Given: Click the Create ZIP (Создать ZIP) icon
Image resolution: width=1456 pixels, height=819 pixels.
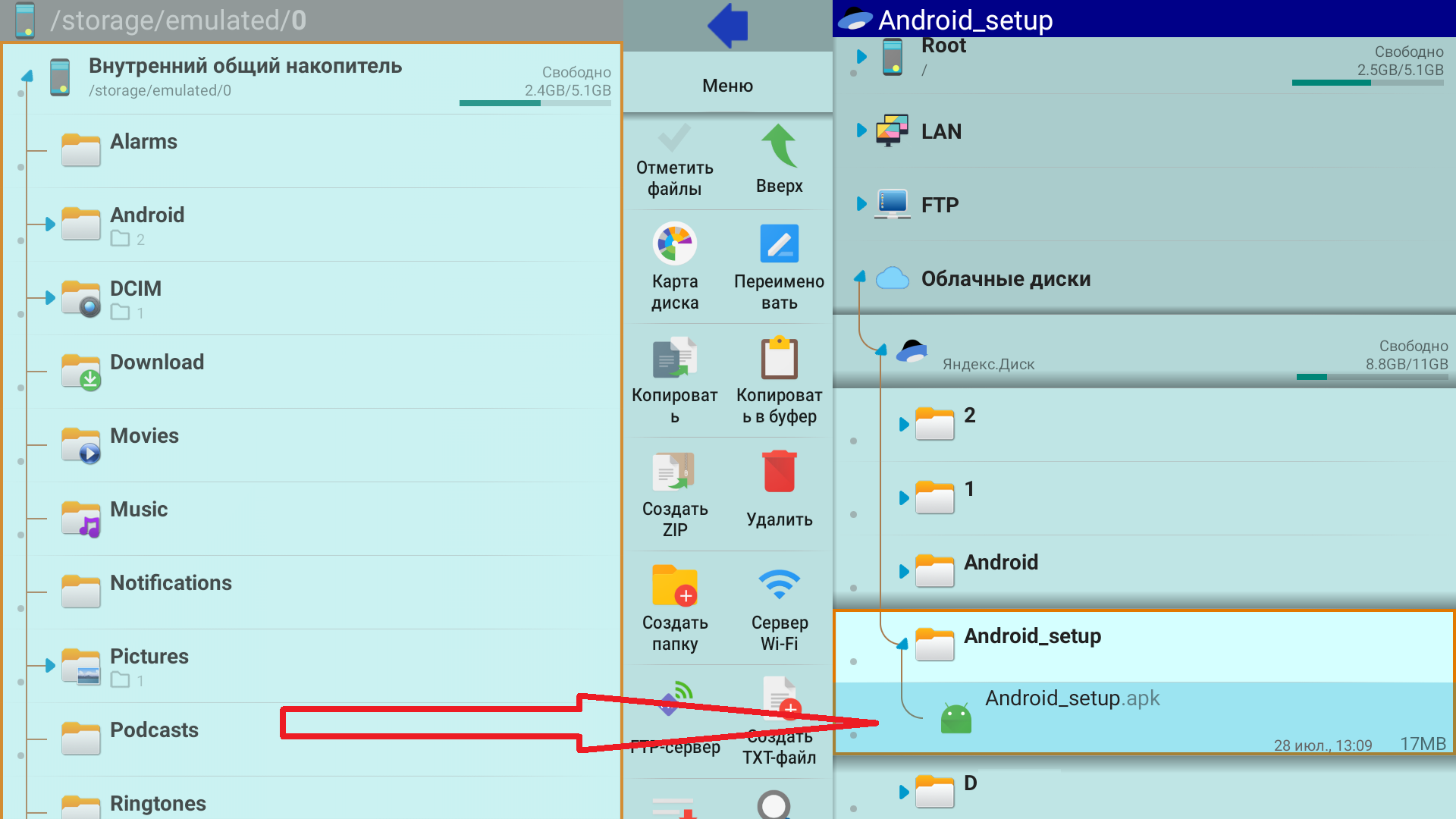Looking at the screenshot, I should tap(674, 472).
